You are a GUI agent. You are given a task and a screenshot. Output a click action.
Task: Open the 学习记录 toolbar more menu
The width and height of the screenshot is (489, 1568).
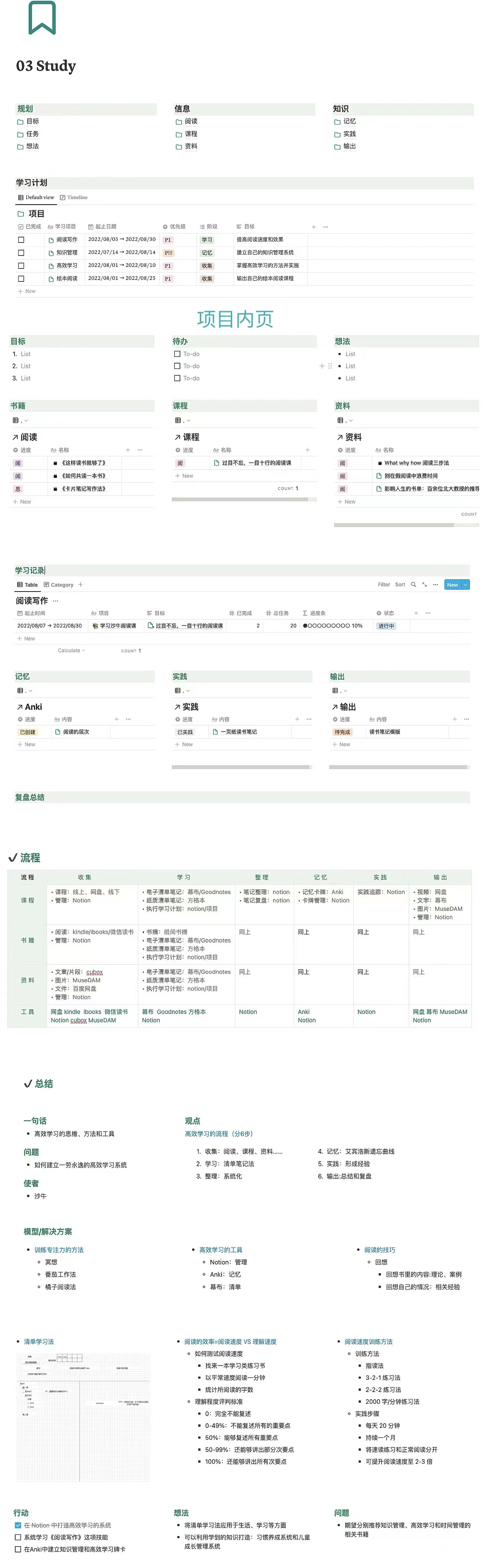tap(436, 584)
